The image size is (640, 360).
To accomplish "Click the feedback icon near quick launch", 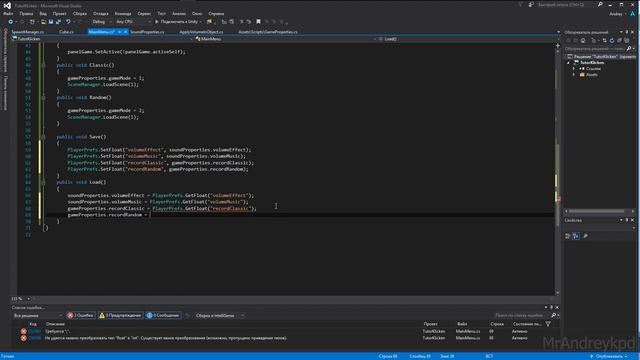I will point(531,4).
